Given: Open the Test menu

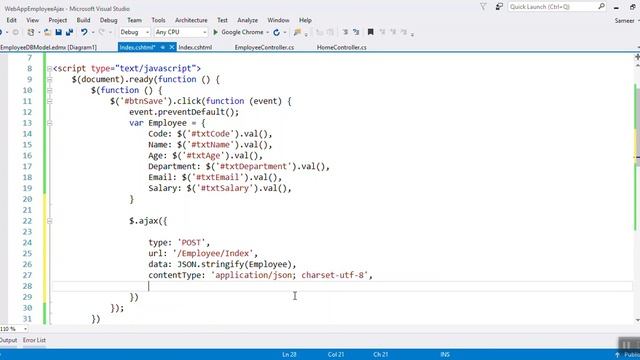Looking at the screenshot, I should coord(222,20).
